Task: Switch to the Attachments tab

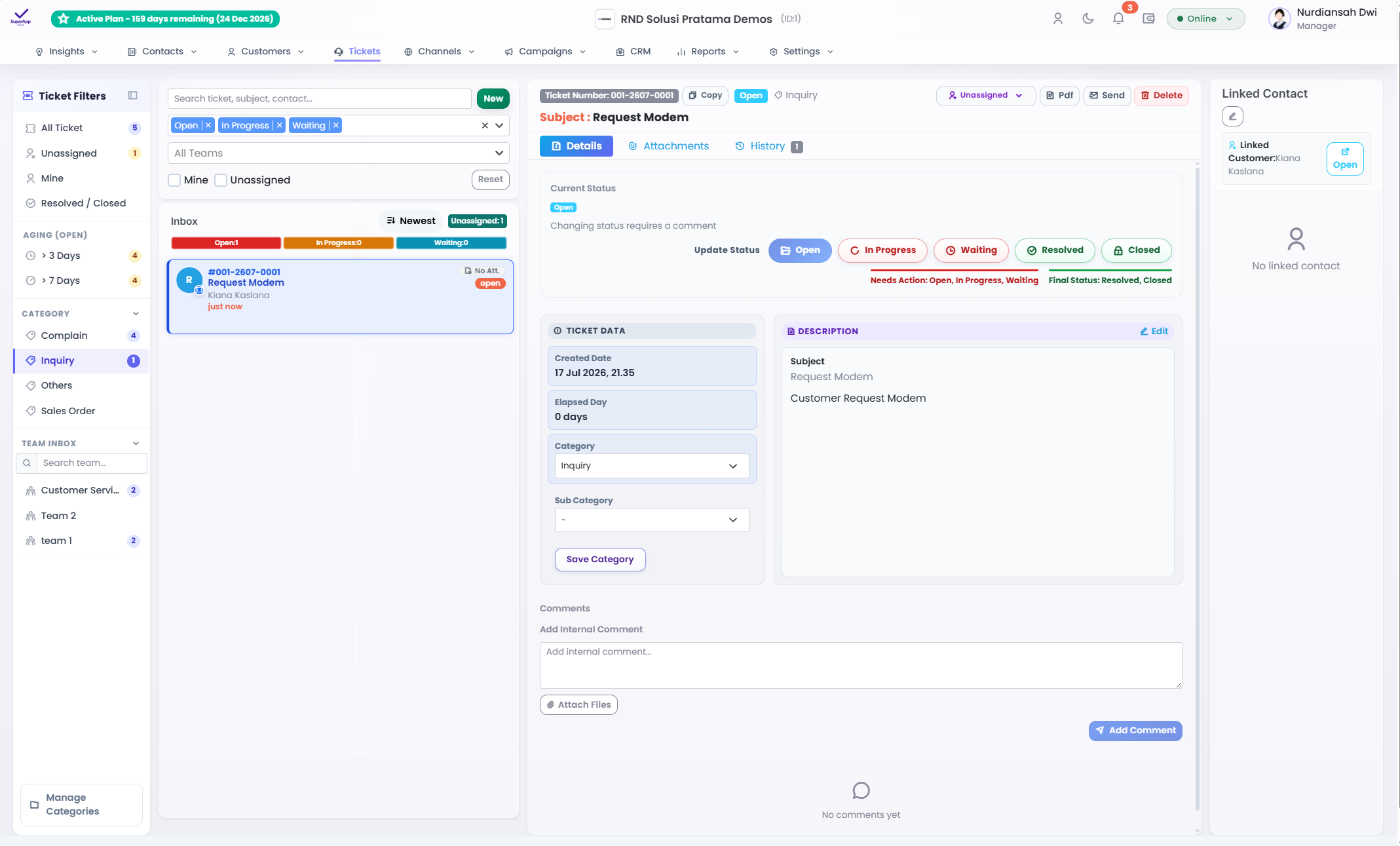Action: (669, 146)
